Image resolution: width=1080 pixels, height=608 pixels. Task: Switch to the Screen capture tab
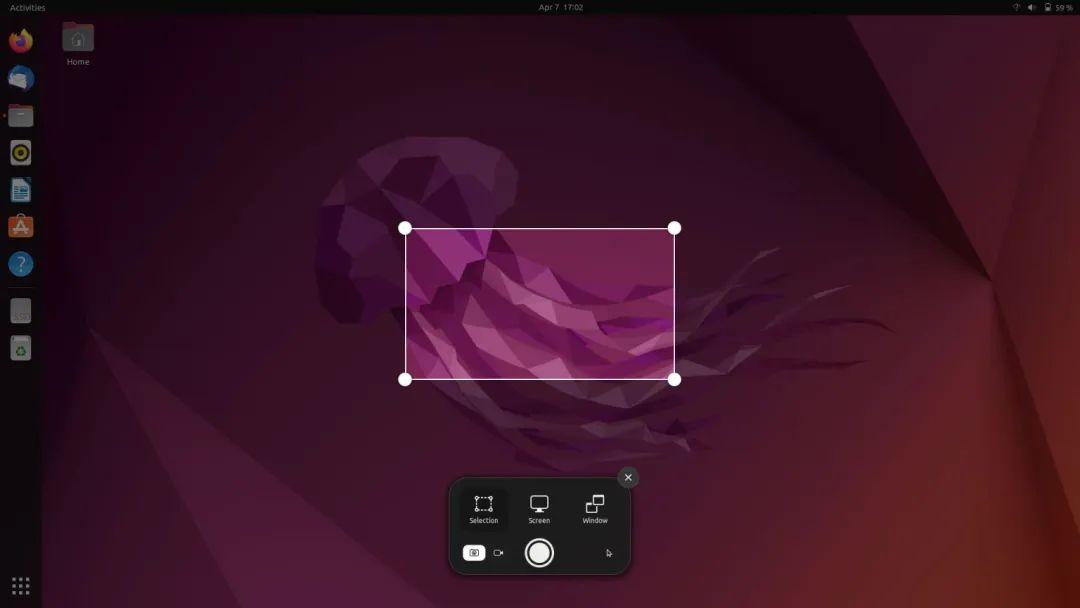(539, 505)
